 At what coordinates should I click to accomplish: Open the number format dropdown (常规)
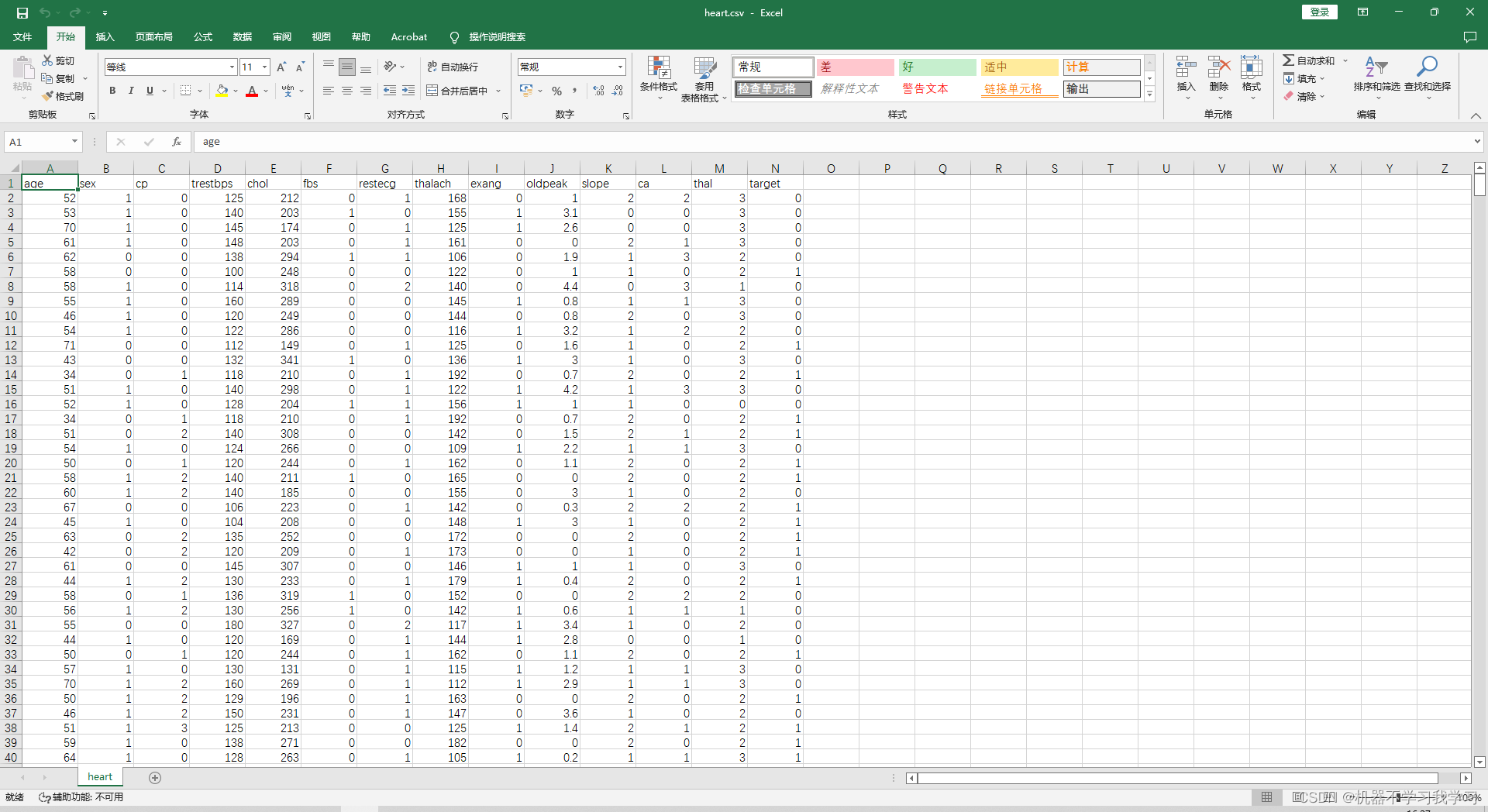(620, 67)
